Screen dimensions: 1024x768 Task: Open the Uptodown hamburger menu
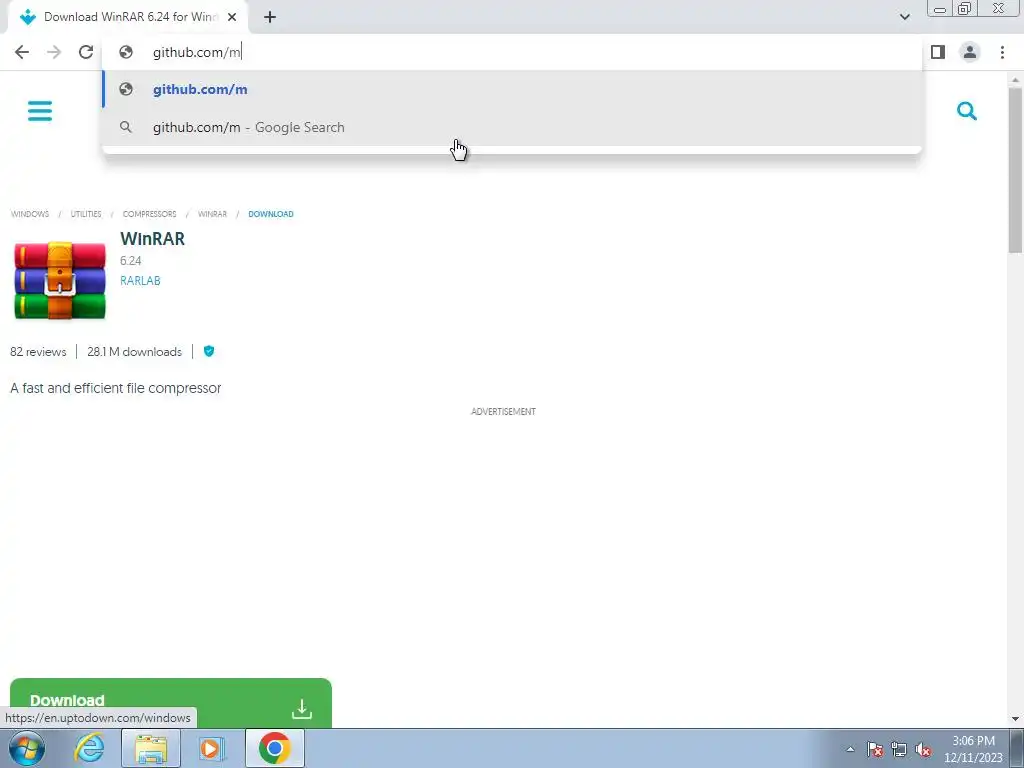coord(40,111)
